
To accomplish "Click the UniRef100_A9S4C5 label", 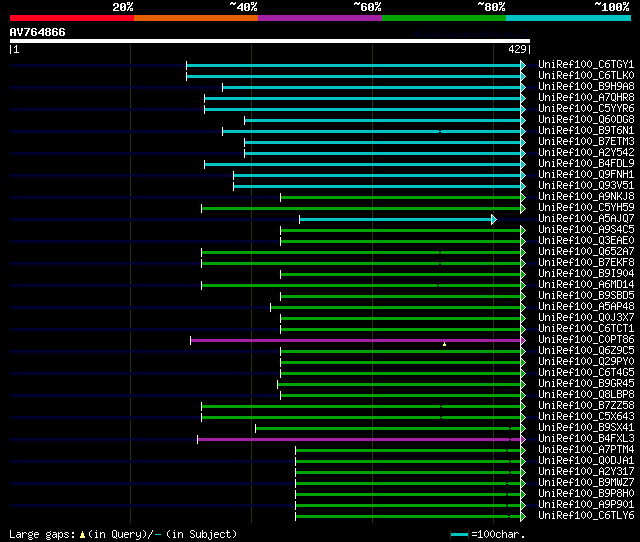I will tap(586, 230).
